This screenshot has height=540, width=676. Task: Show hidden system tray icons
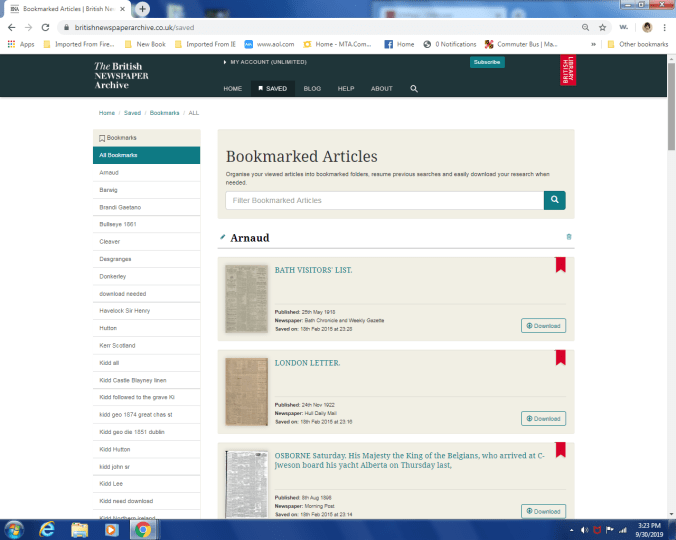click(x=572, y=528)
